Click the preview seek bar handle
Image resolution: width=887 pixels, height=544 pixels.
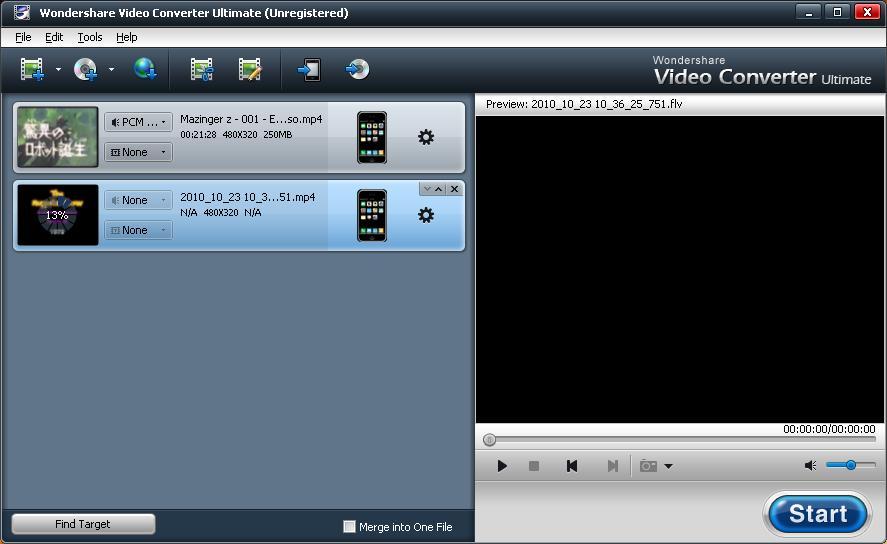[489, 439]
